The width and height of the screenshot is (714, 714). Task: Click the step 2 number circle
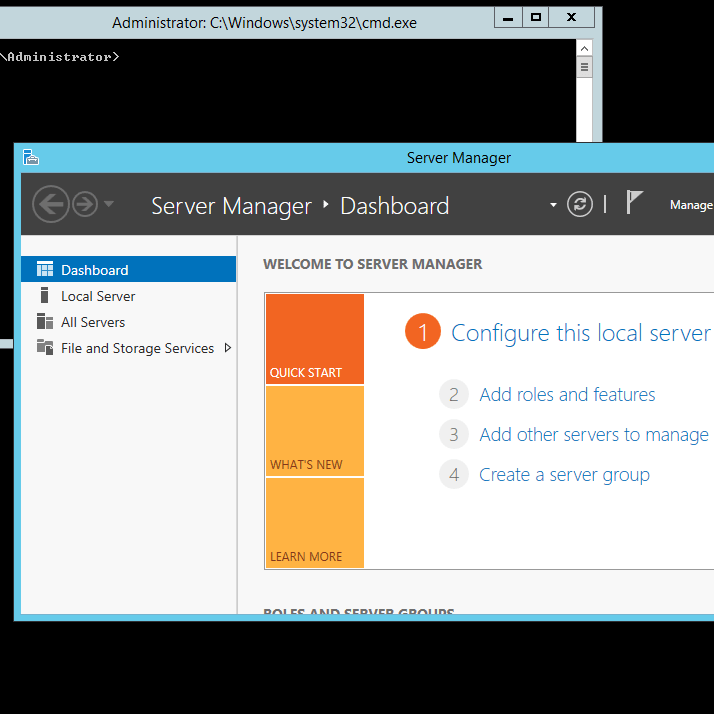point(454,394)
